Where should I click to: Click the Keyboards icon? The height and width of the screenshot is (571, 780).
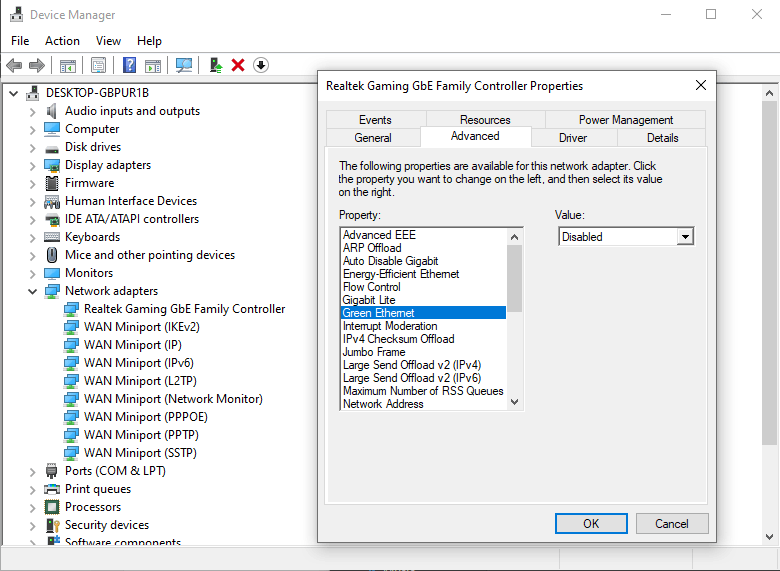52,237
